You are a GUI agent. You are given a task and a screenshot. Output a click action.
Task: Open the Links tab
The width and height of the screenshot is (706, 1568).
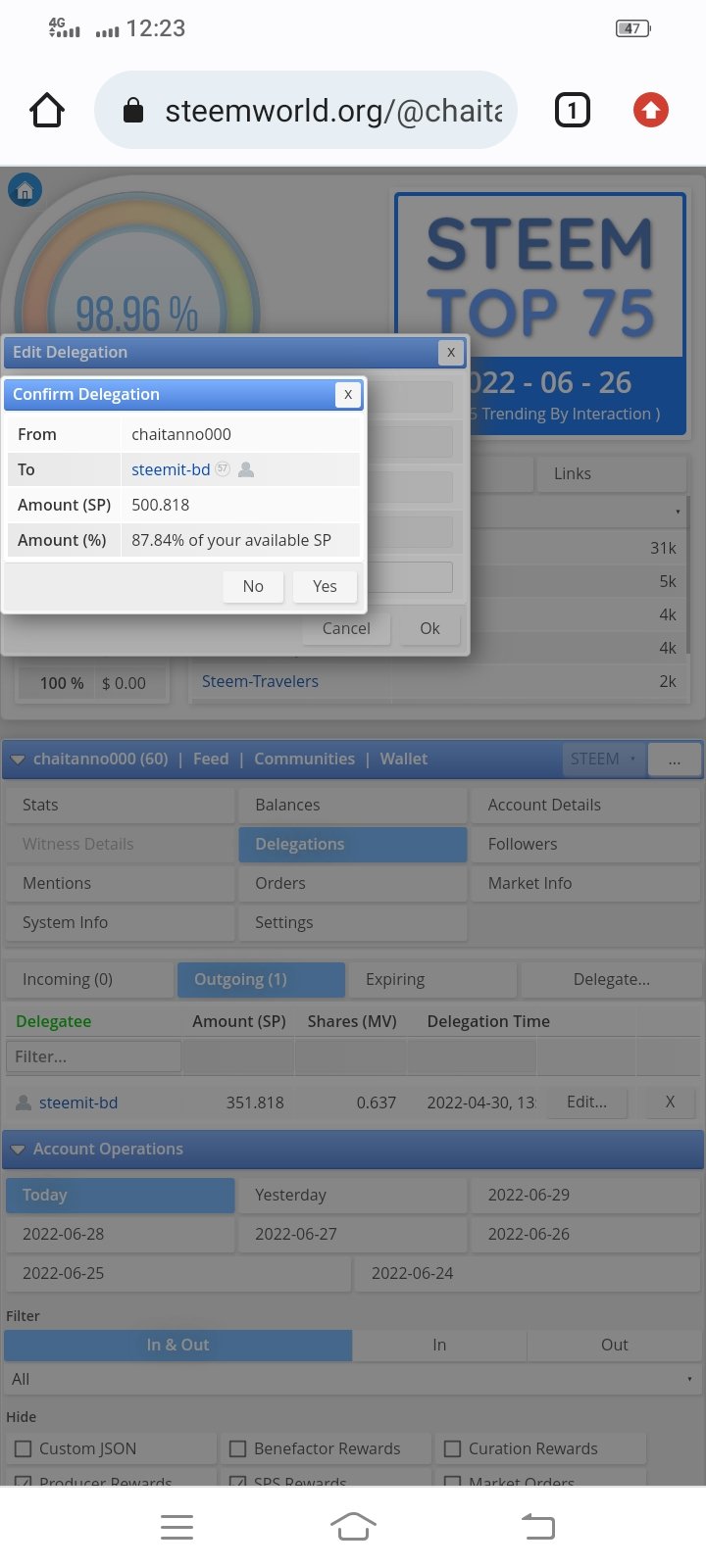(611, 473)
